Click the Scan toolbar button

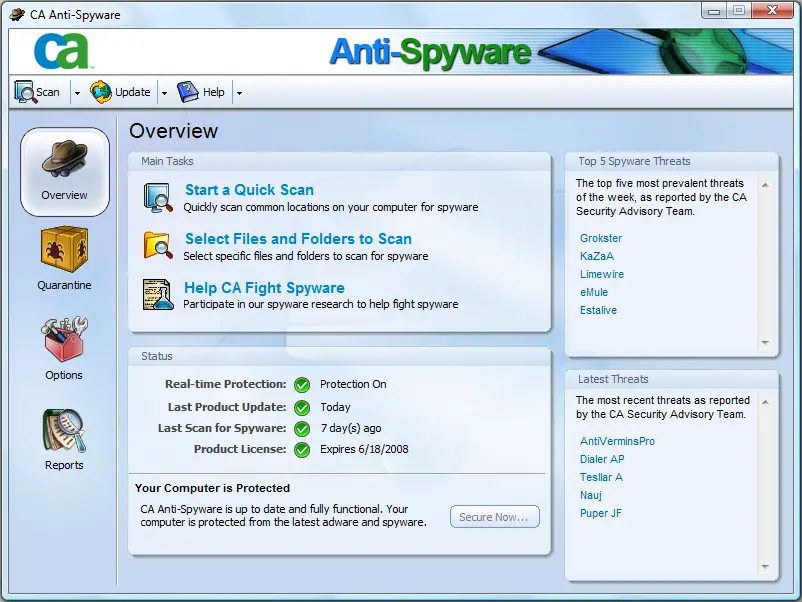click(37, 92)
